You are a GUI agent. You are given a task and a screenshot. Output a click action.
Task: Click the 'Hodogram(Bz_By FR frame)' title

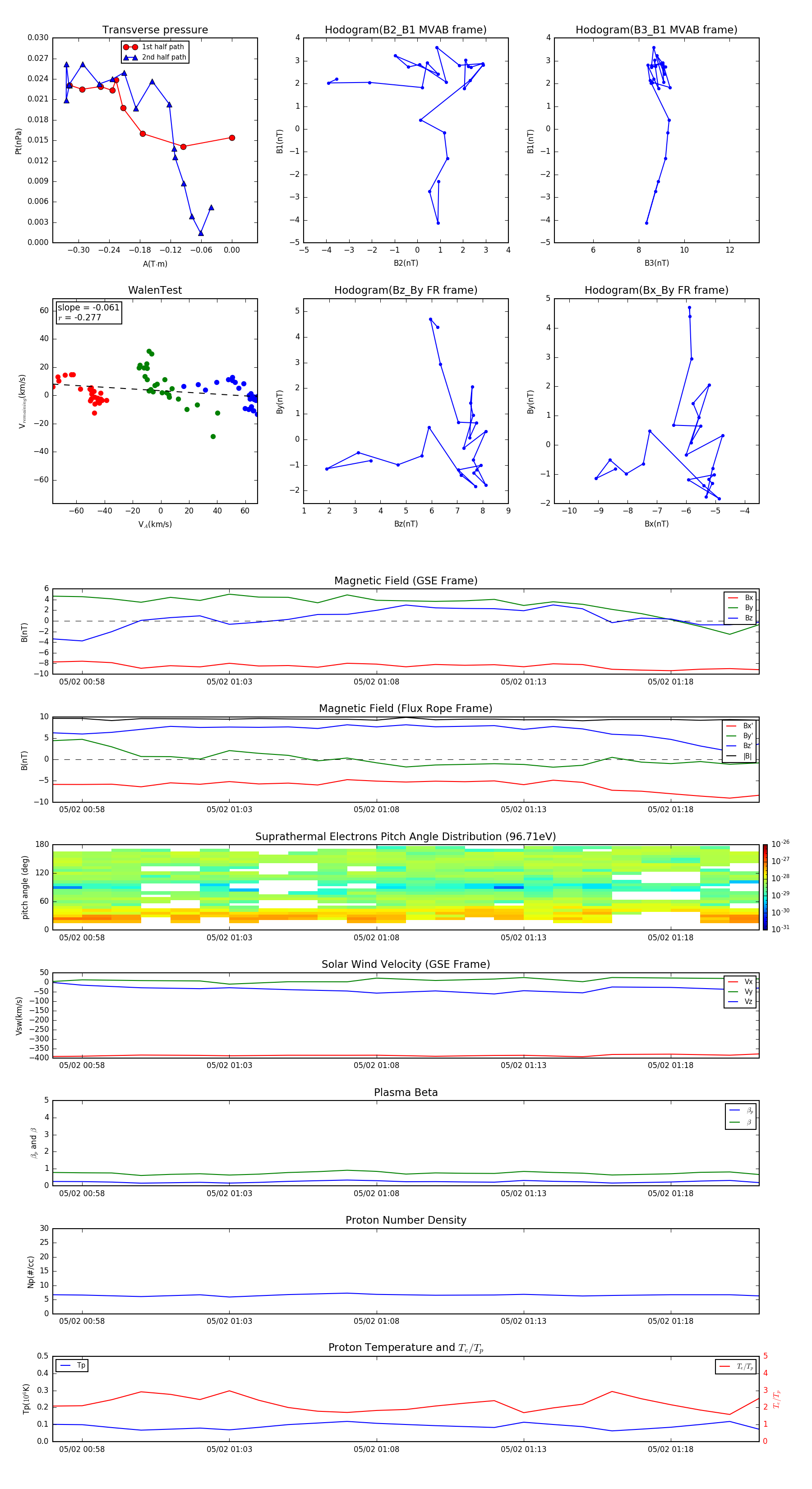tap(406, 290)
